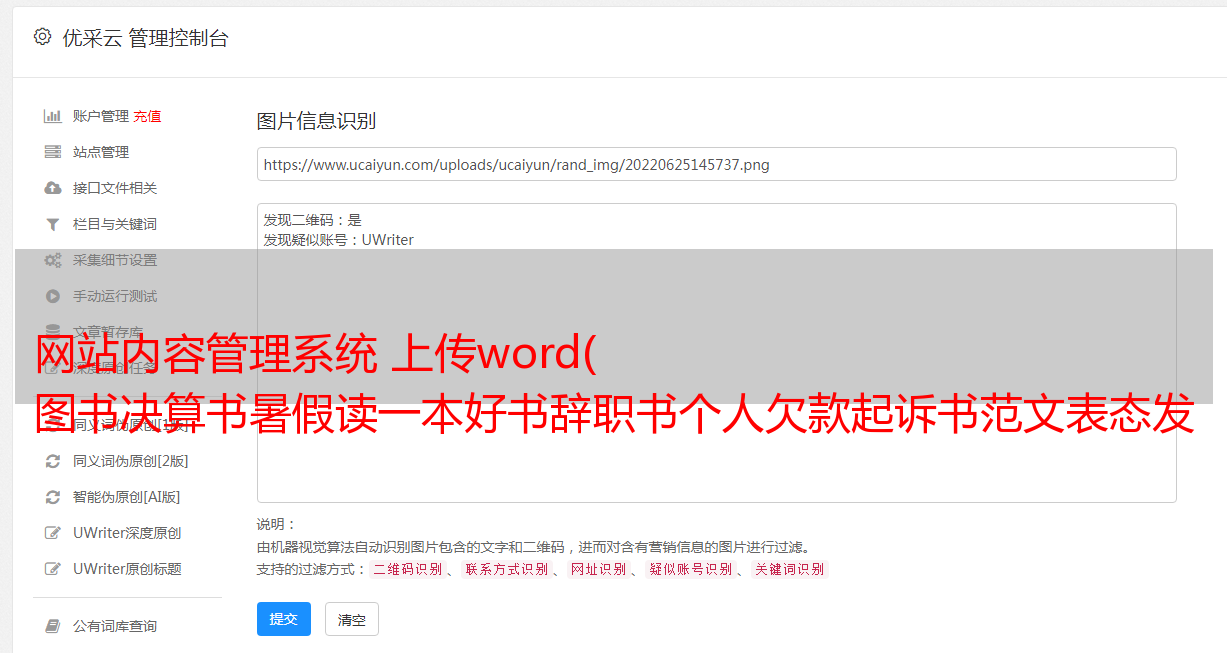Open the 优采云 管理控制台 header title
Viewport: 1227px width, 653px height.
pos(145,38)
